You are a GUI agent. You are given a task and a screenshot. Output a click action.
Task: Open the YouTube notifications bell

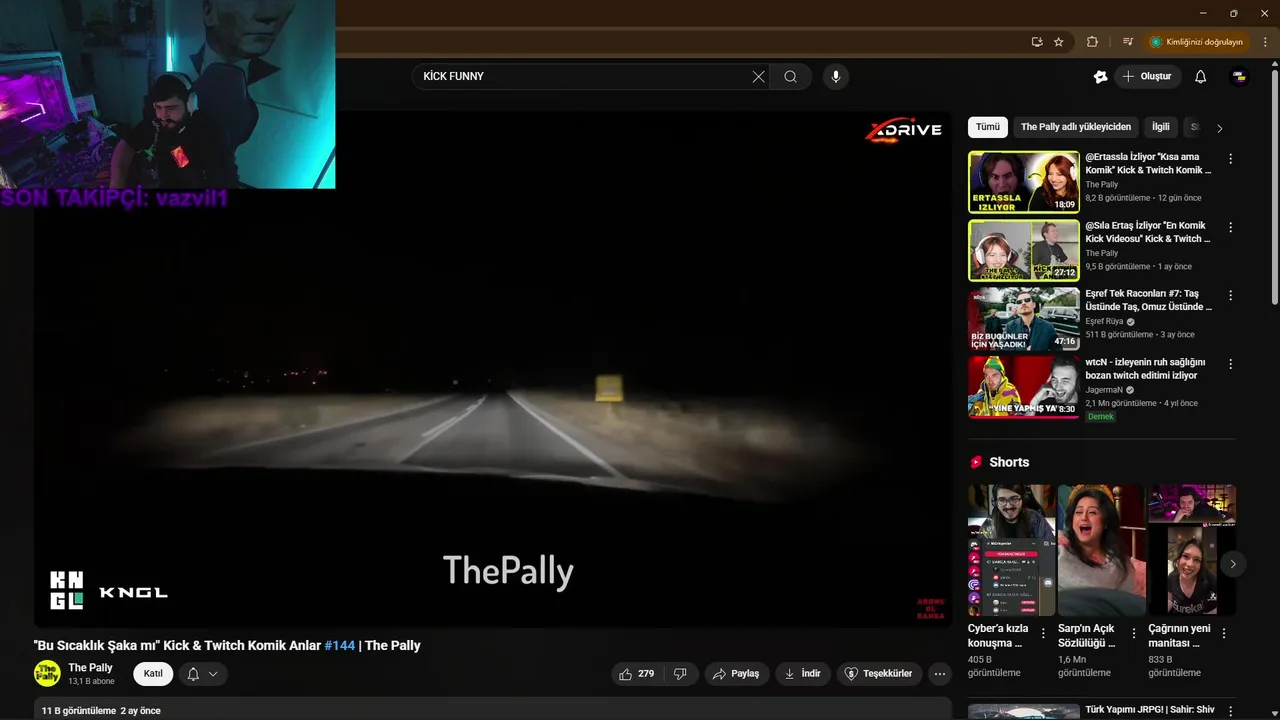(1201, 77)
